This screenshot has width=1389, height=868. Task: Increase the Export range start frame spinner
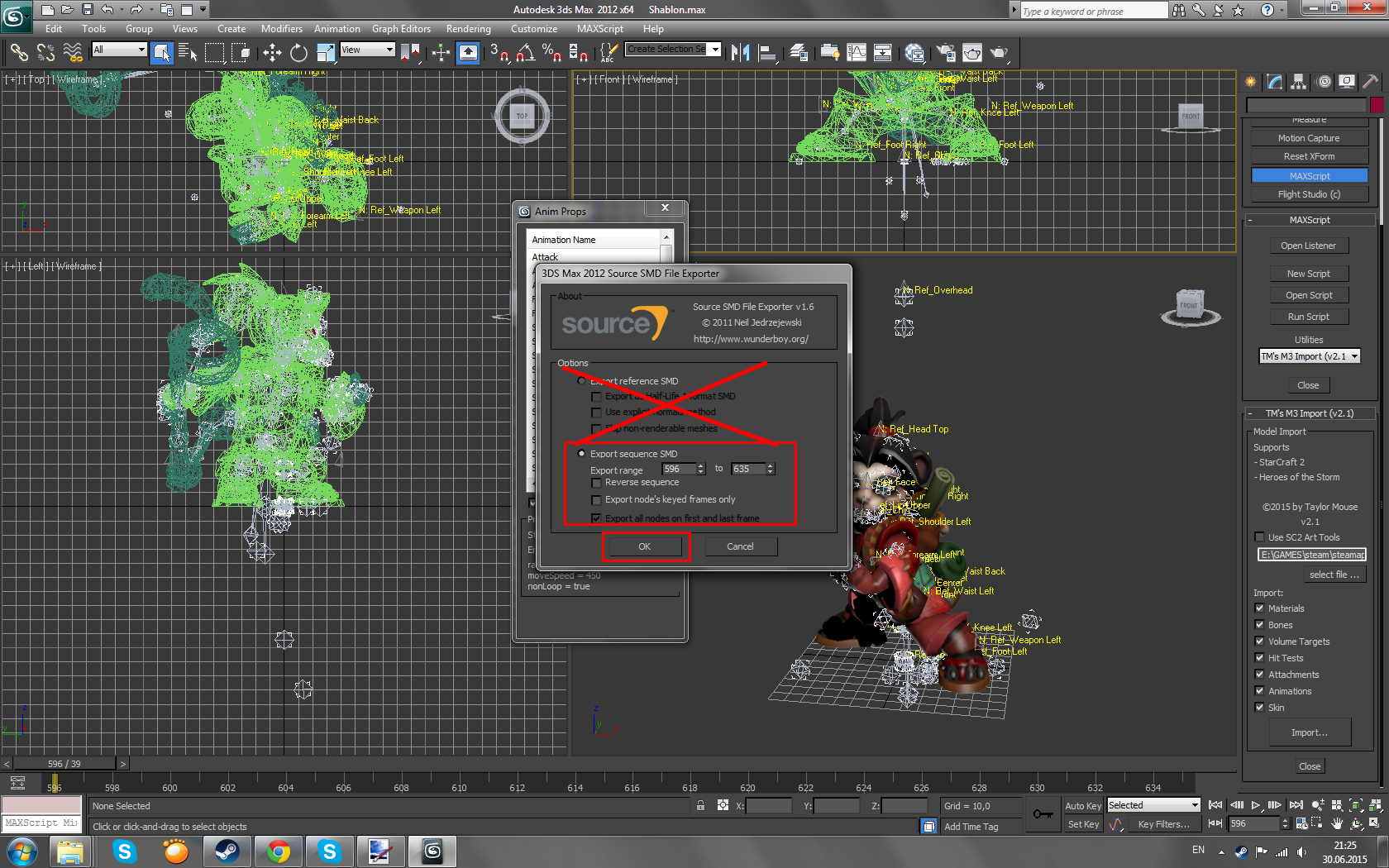pyautogui.click(x=701, y=466)
